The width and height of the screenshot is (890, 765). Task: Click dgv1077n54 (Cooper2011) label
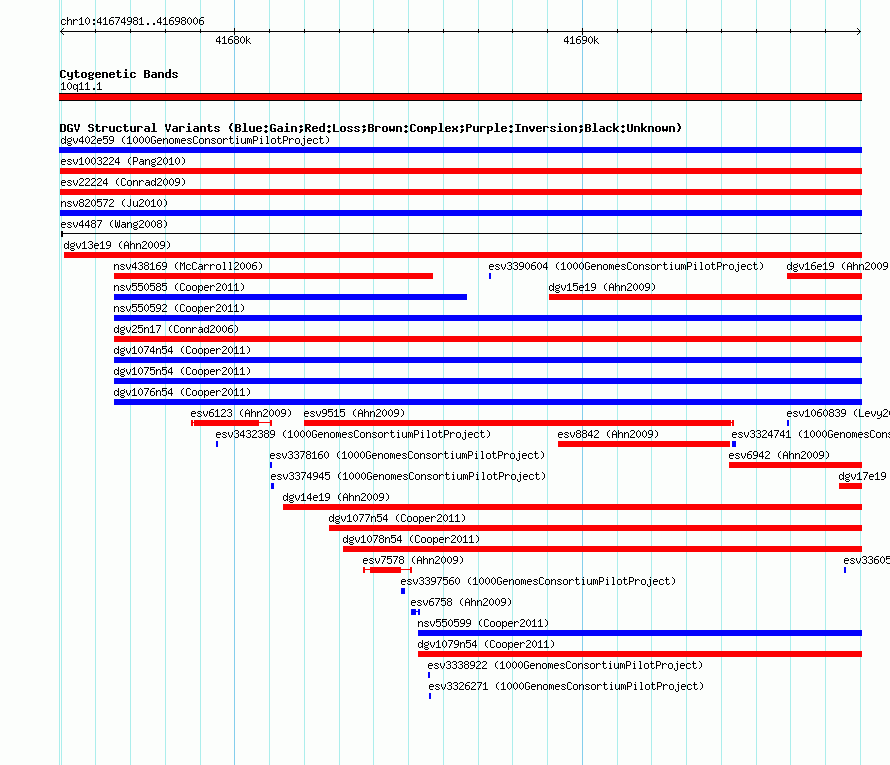[x=397, y=518]
